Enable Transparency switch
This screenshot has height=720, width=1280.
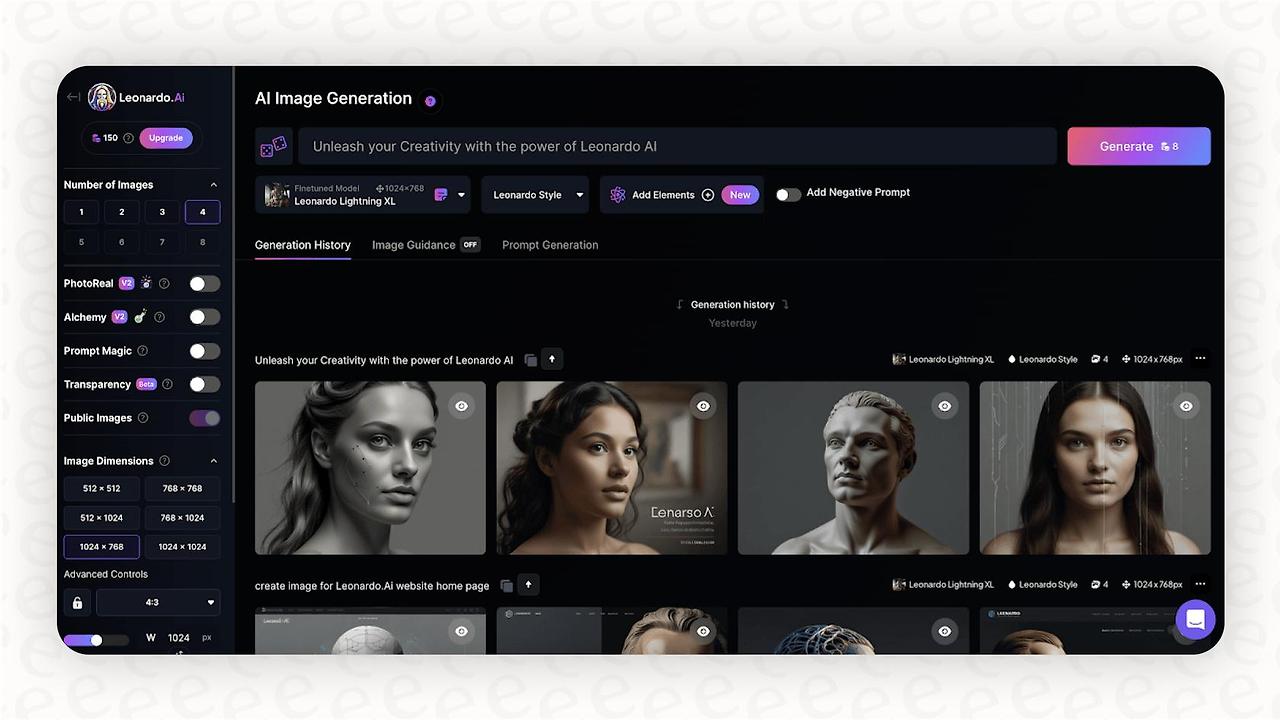coord(204,384)
